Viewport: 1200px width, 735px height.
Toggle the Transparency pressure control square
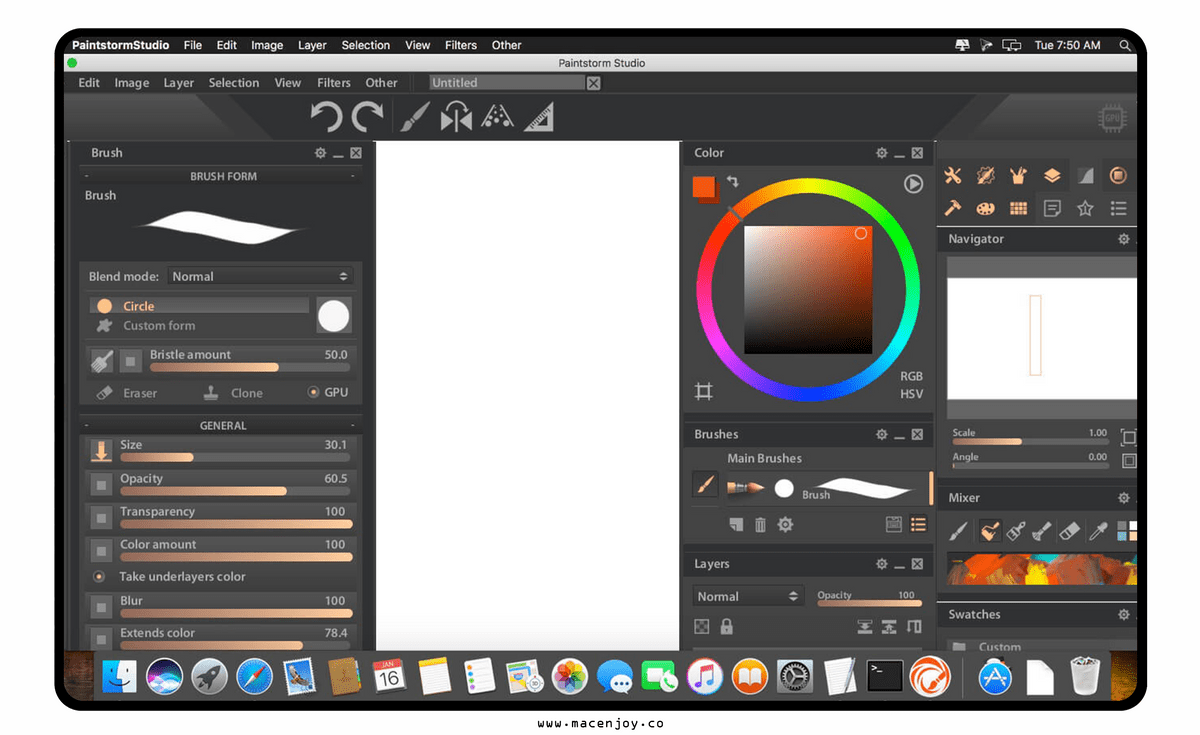pyautogui.click(x=101, y=517)
